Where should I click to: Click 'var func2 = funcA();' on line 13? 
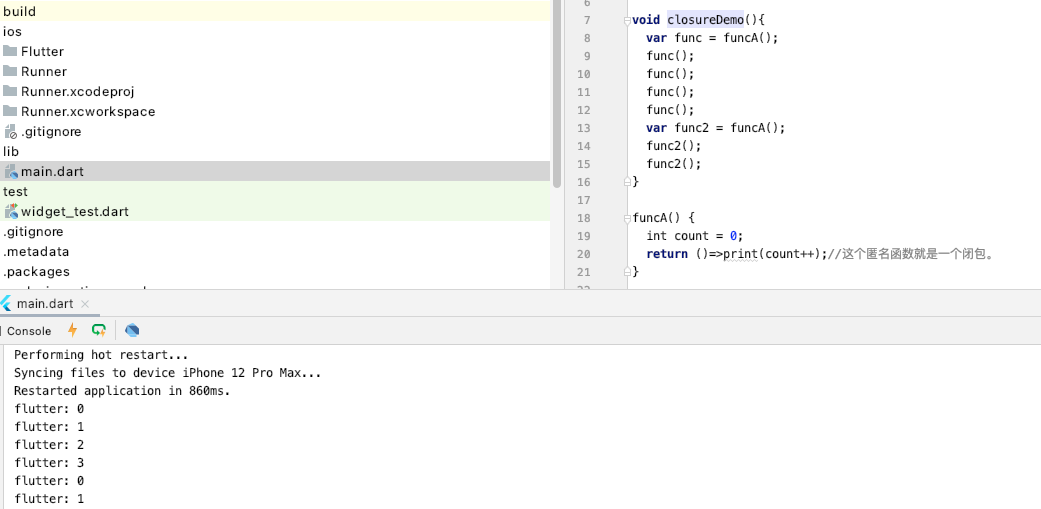[716, 127]
